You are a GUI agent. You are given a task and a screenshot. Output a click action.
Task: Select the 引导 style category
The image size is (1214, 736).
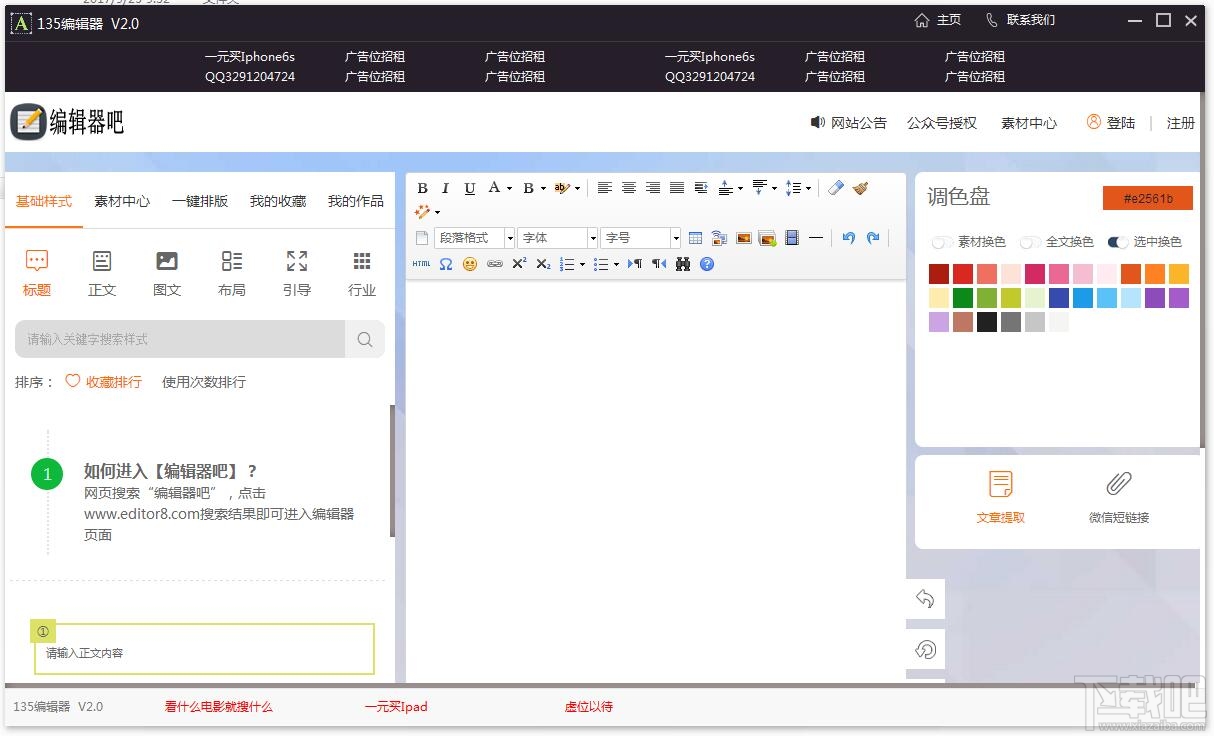coord(297,274)
